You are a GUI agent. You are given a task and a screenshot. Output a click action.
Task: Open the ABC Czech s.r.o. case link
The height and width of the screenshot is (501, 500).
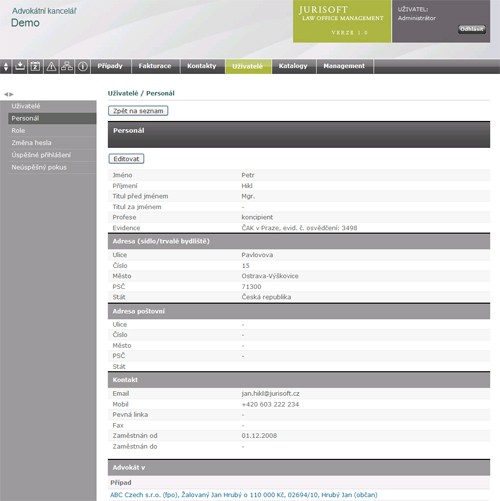tap(244, 495)
